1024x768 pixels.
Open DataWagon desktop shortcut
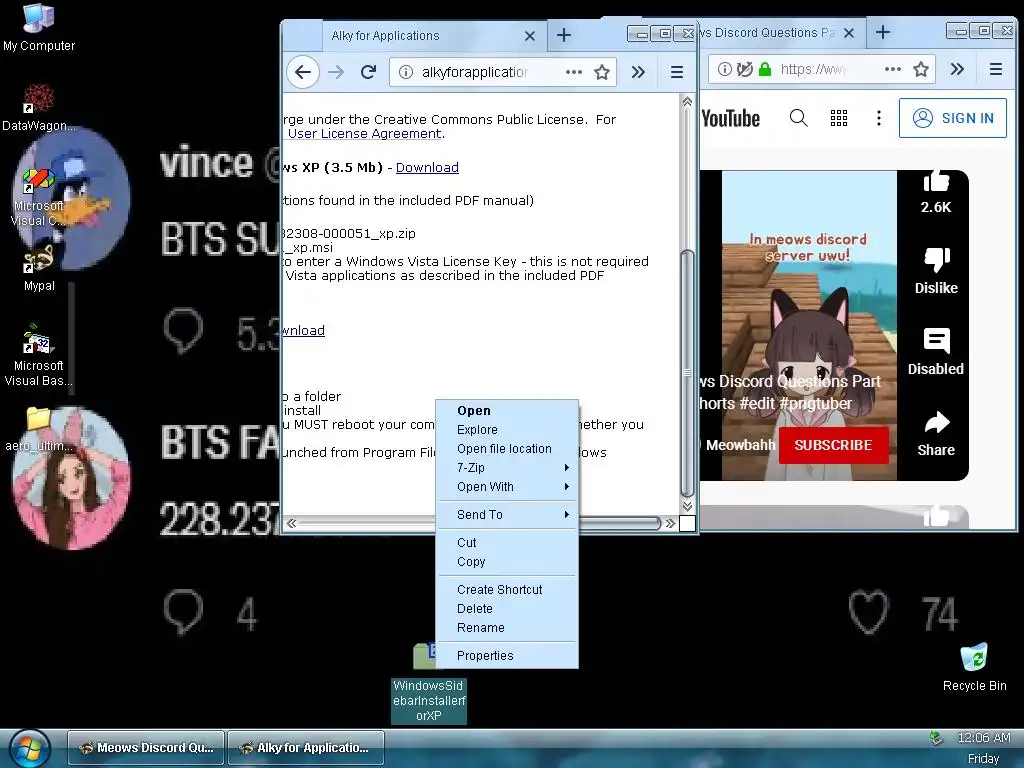point(39,108)
